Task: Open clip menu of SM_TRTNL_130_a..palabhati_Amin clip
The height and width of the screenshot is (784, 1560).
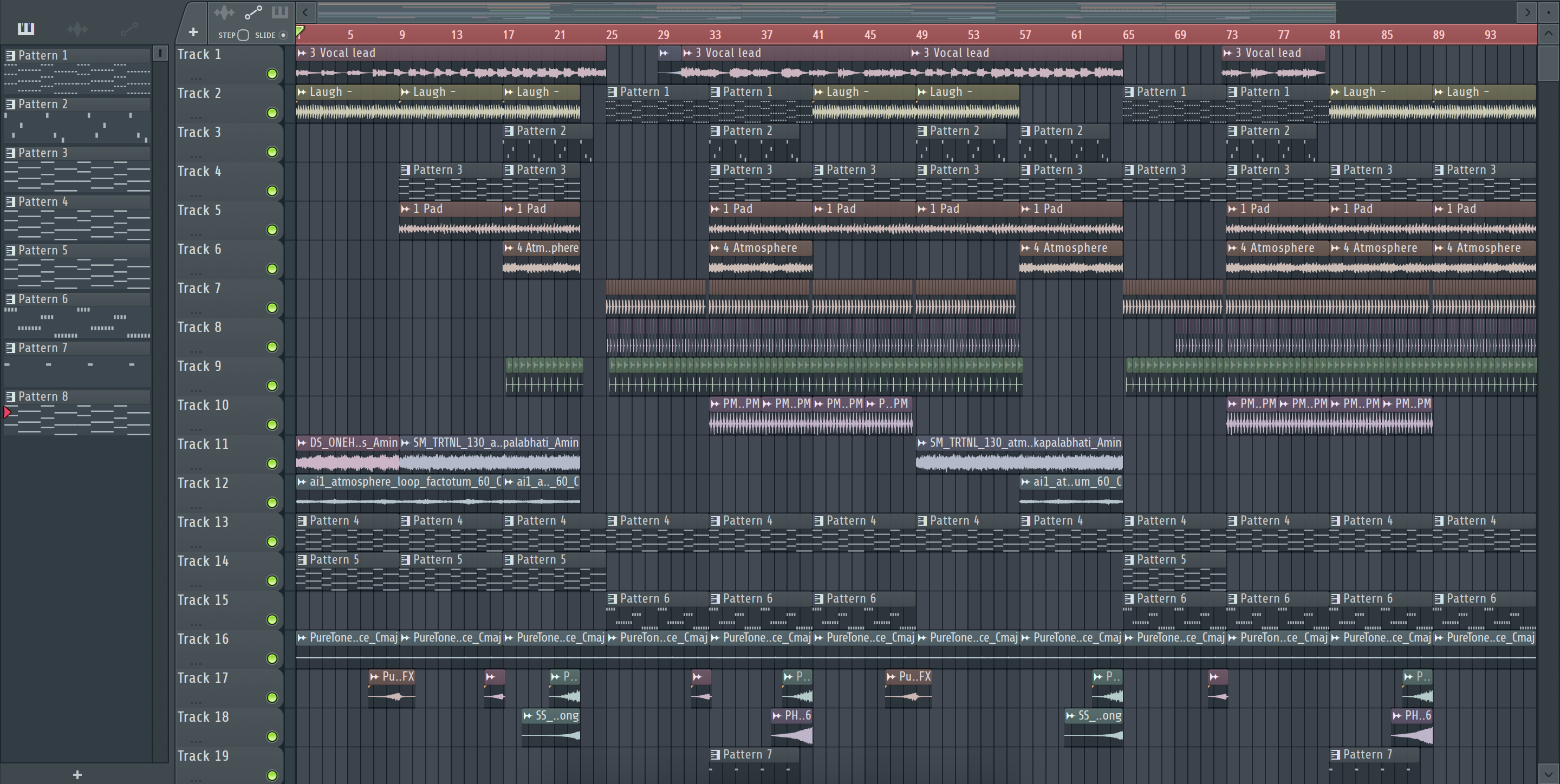Action: tap(405, 442)
